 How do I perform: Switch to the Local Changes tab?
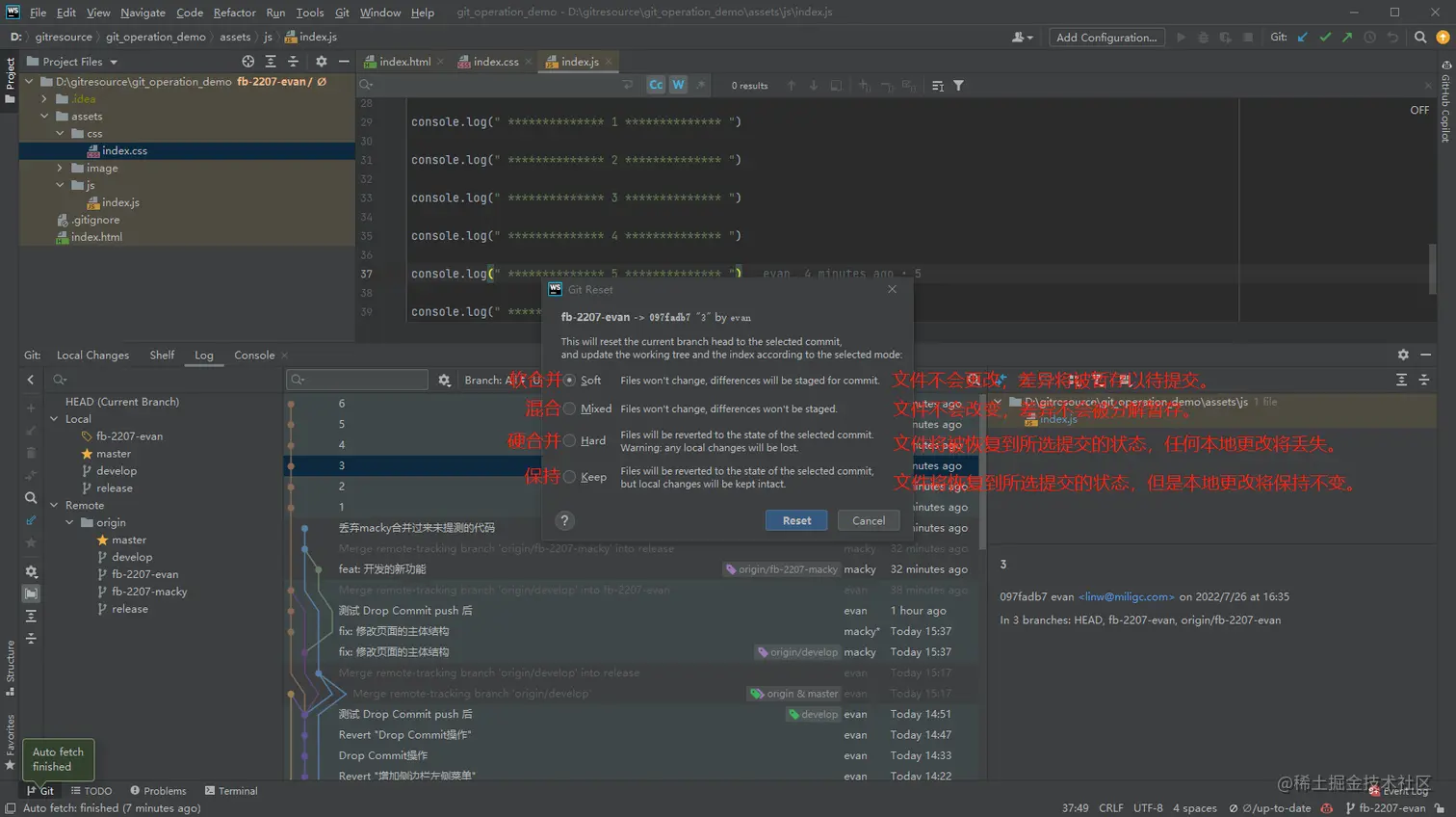pyautogui.click(x=92, y=355)
